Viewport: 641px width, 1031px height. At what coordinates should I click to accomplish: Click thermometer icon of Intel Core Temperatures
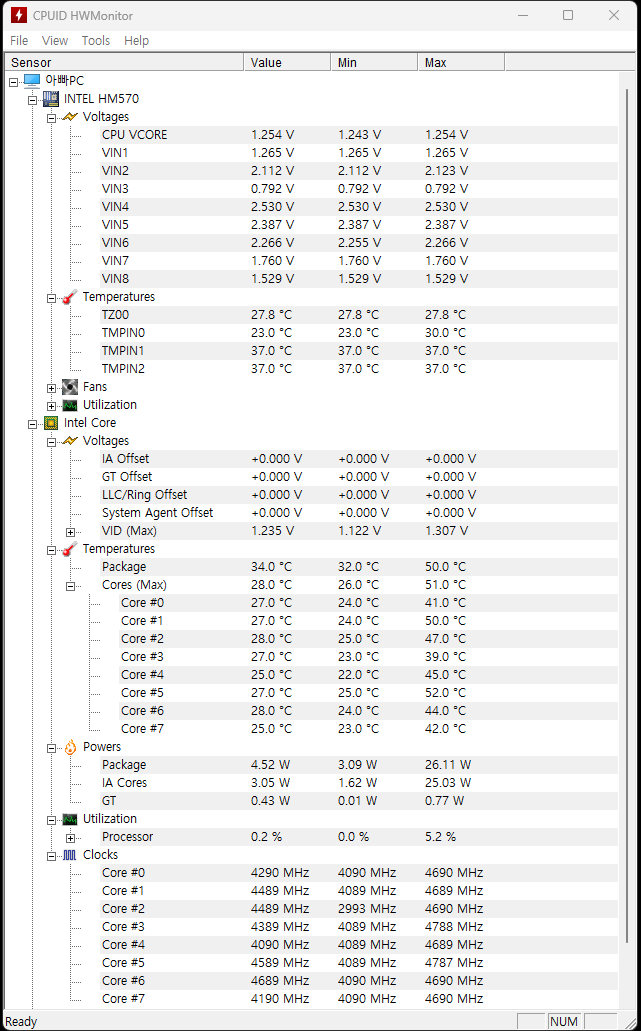(70, 549)
